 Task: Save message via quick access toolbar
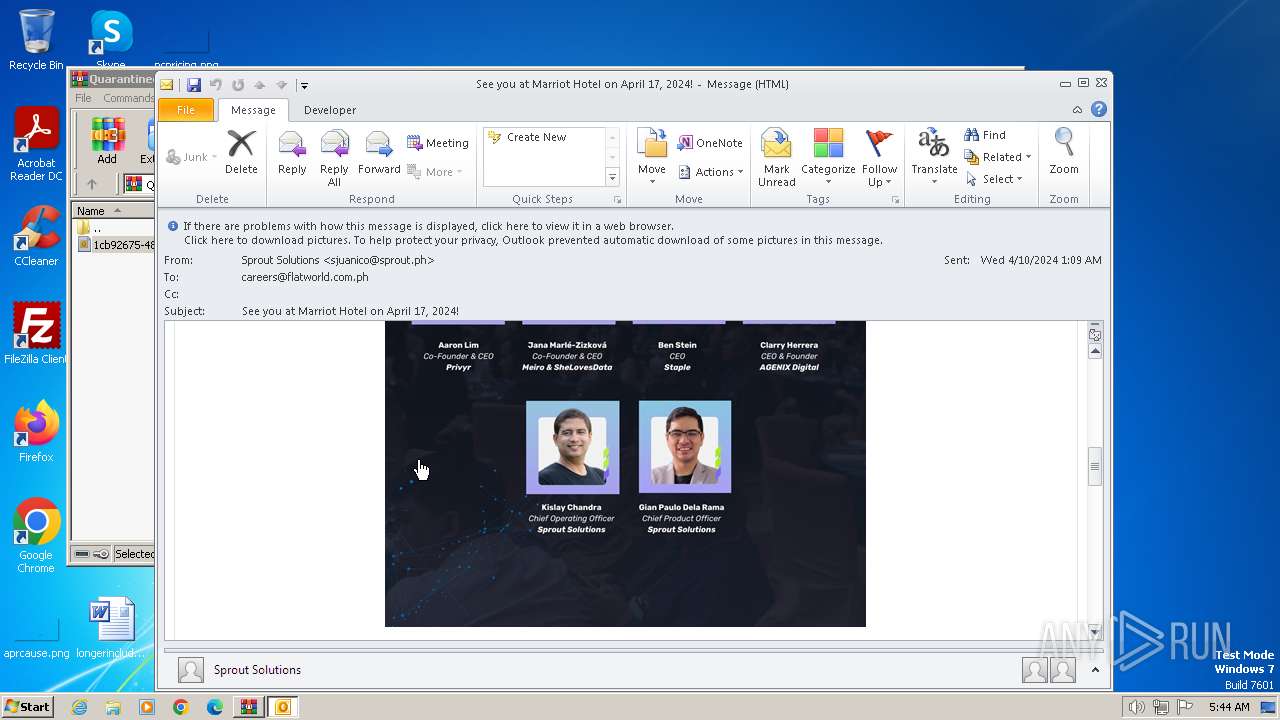pyautogui.click(x=194, y=85)
